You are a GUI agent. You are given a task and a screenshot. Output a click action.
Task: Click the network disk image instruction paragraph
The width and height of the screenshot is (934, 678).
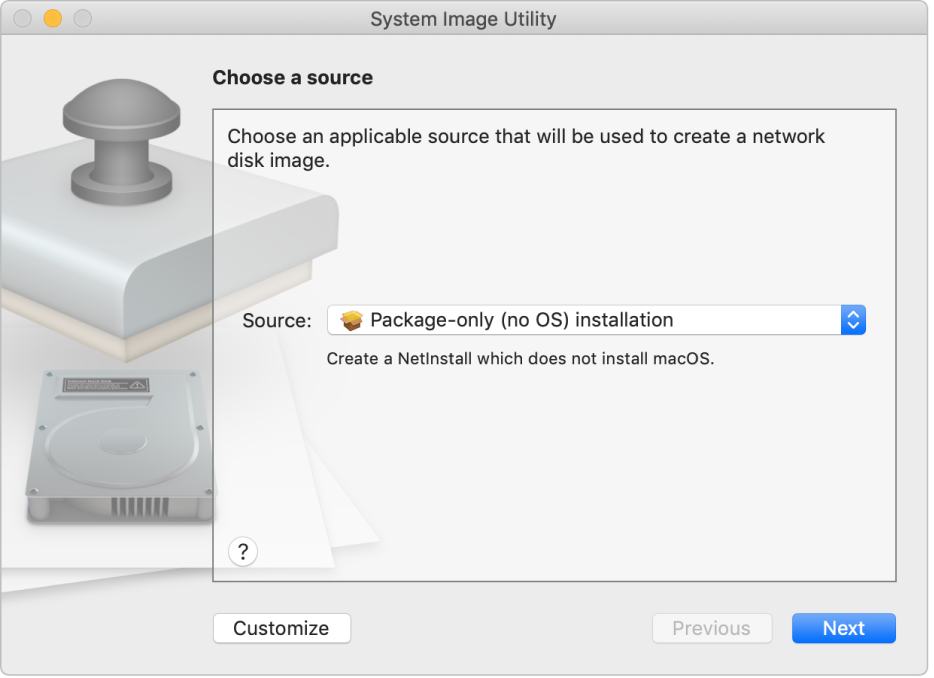point(526,147)
